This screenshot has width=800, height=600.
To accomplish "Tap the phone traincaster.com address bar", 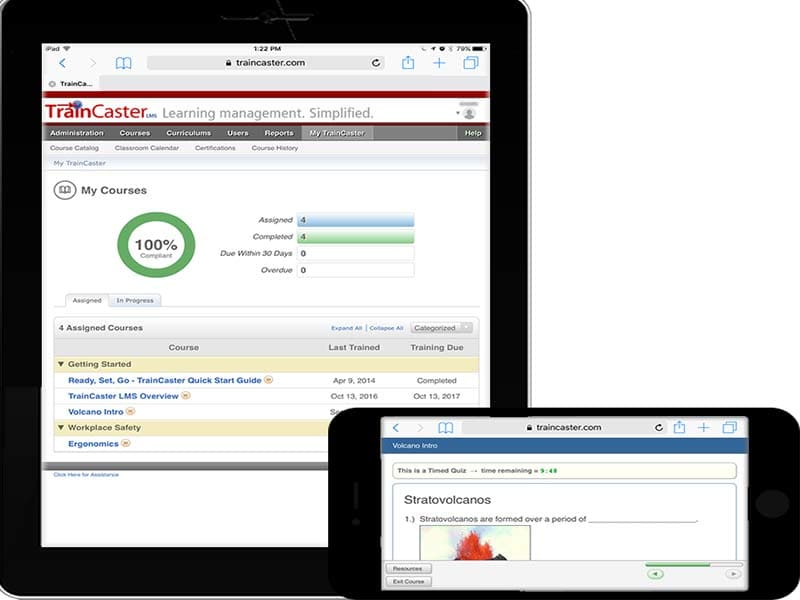I will 564,428.
